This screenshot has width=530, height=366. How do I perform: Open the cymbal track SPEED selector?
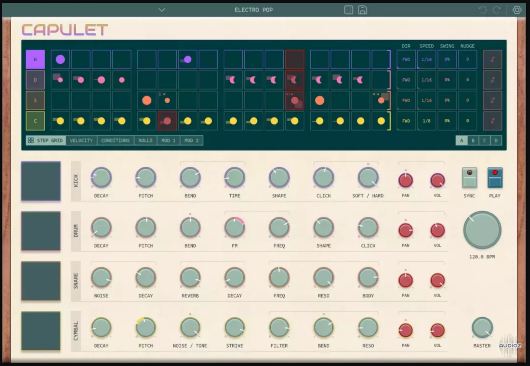(427, 121)
